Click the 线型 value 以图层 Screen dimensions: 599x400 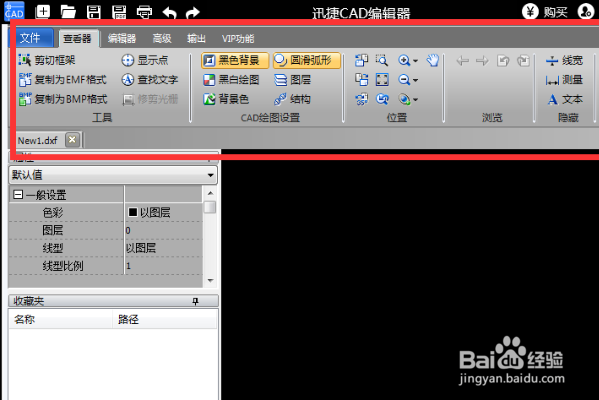click(x=141, y=248)
